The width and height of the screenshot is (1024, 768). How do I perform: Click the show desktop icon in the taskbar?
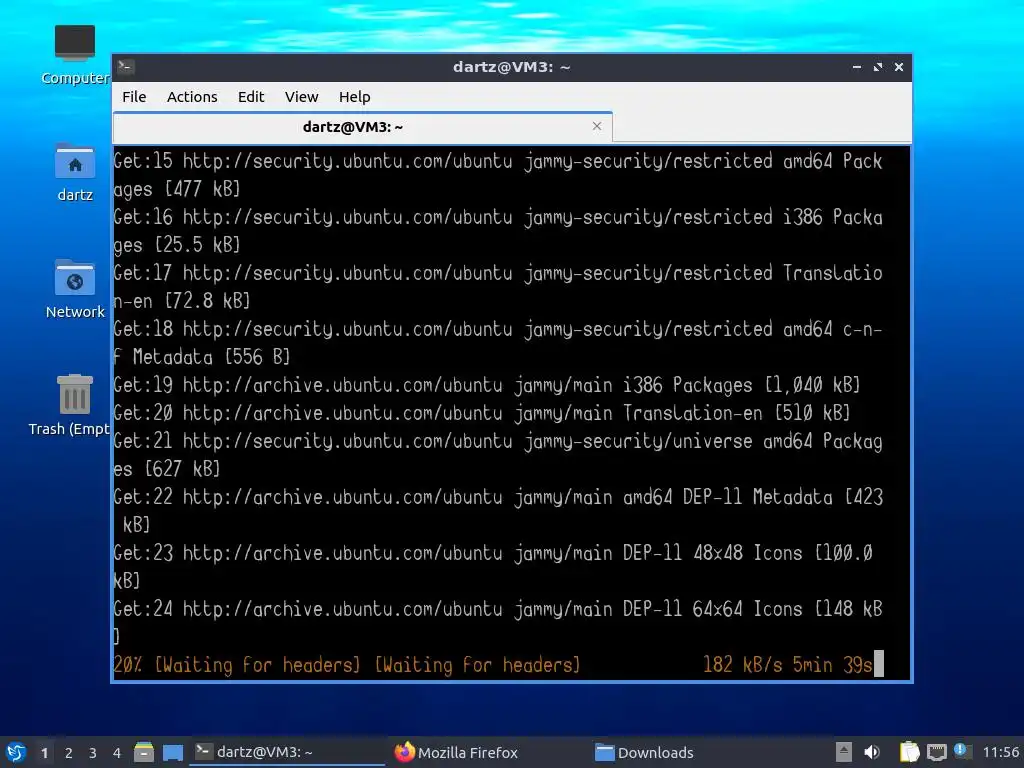click(172, 753)
